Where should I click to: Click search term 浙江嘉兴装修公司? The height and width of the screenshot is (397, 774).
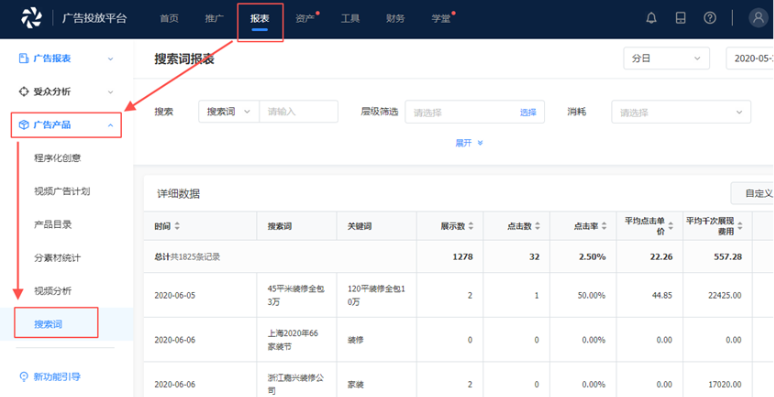[x=296, y=384]
